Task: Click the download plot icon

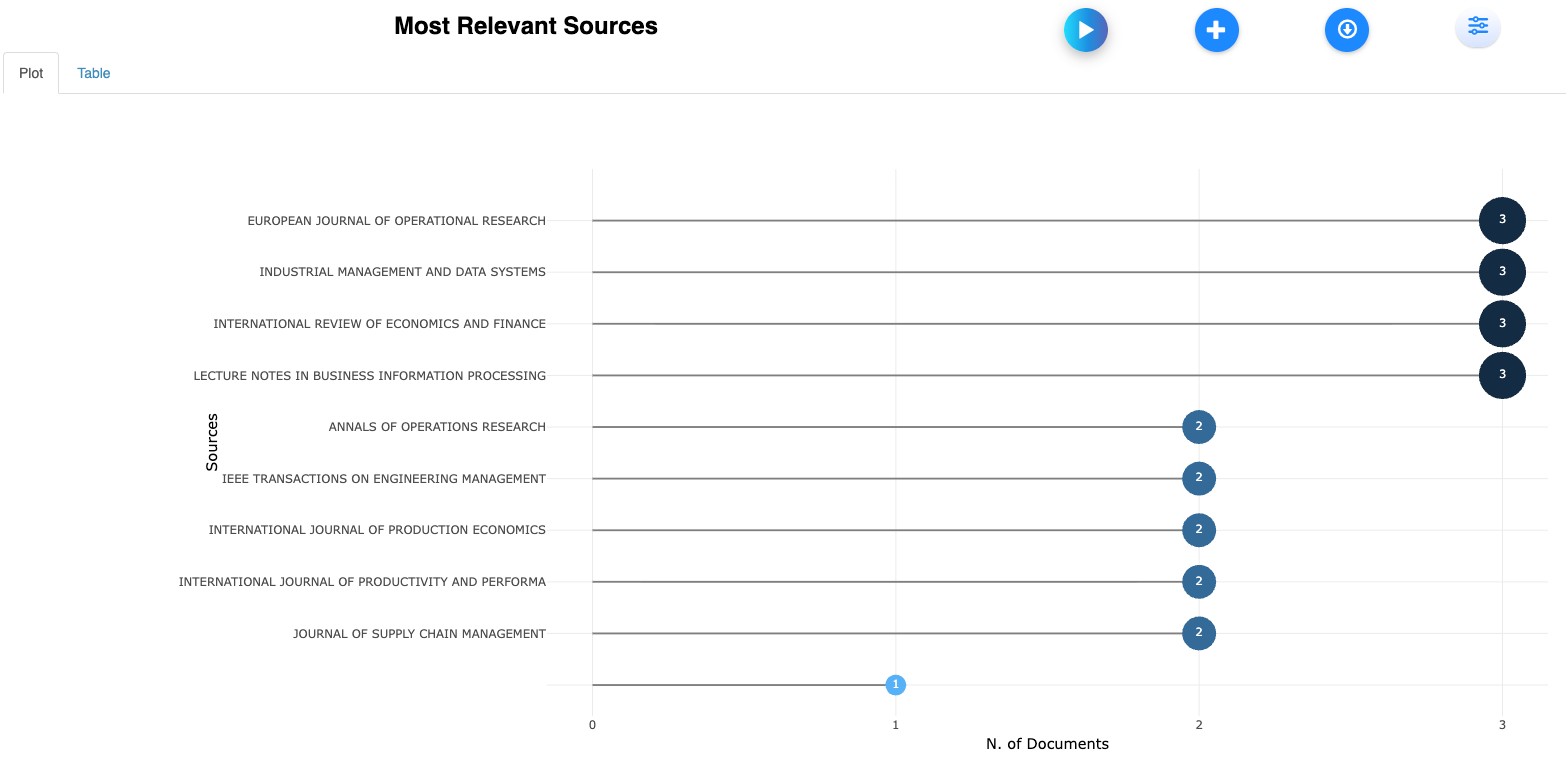Action: point(1346,30)
